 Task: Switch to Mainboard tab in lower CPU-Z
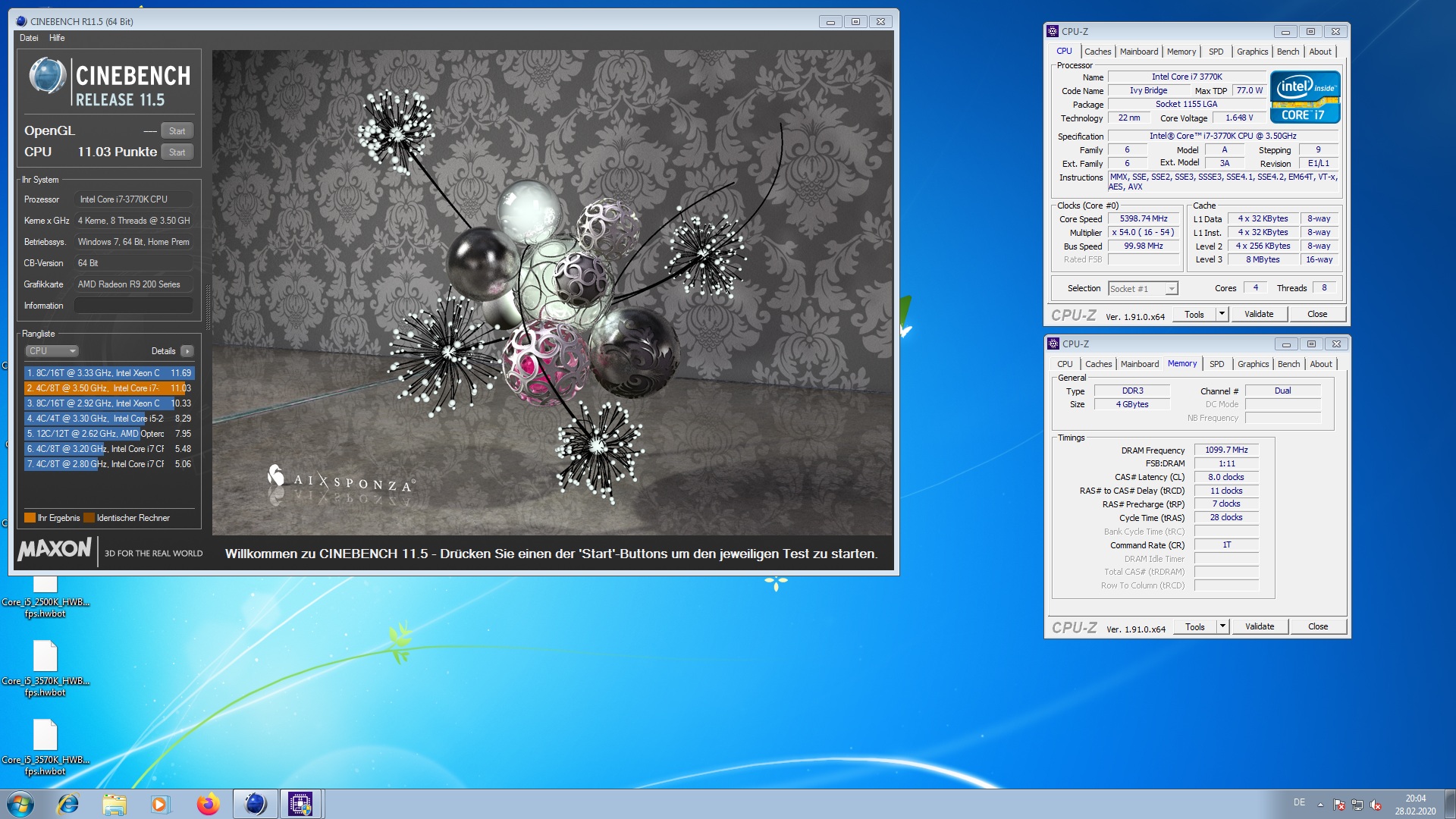[1140, 364]
